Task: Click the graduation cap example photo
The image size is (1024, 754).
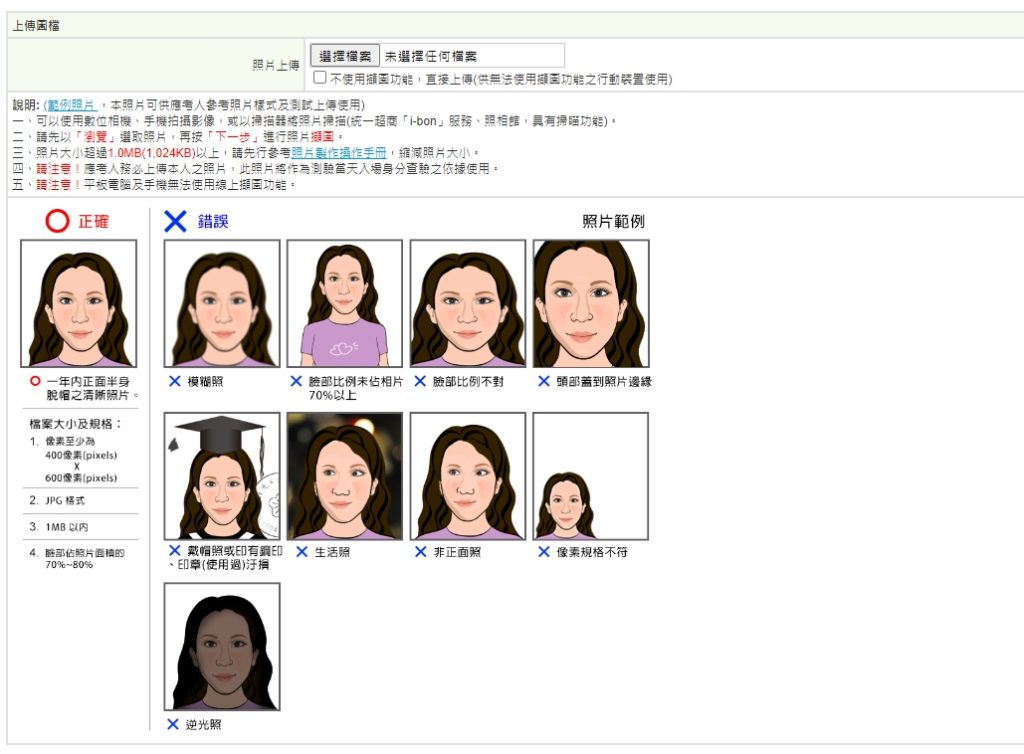Action: [222, 476]
